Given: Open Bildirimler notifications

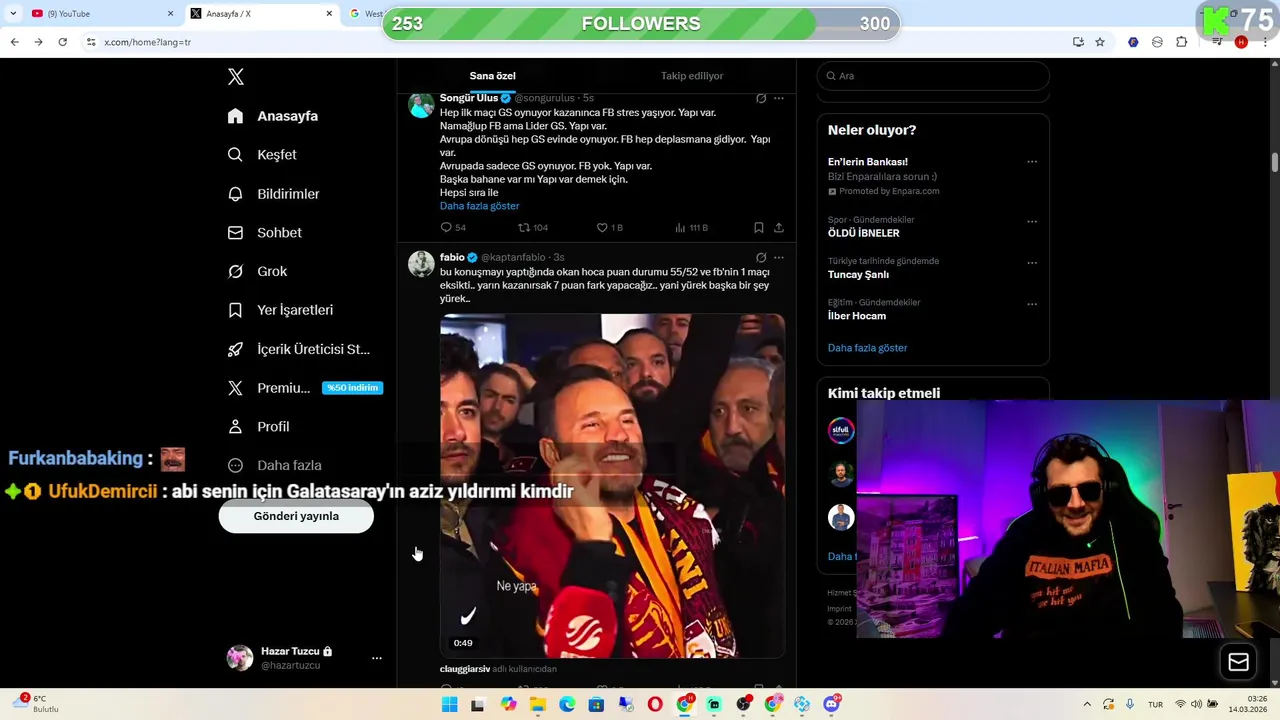Looking at the screenshot, I should [x=273, y=194].
